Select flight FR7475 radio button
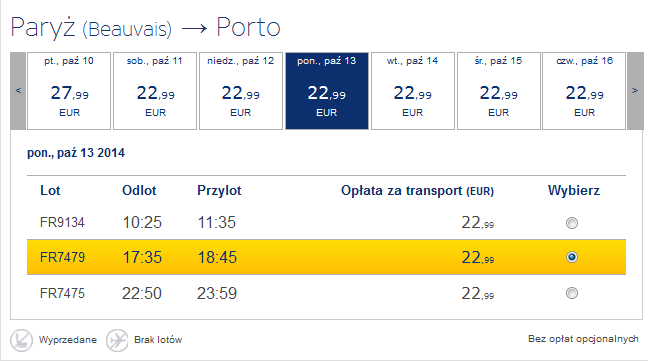648x361 pixels. point(572,293)
